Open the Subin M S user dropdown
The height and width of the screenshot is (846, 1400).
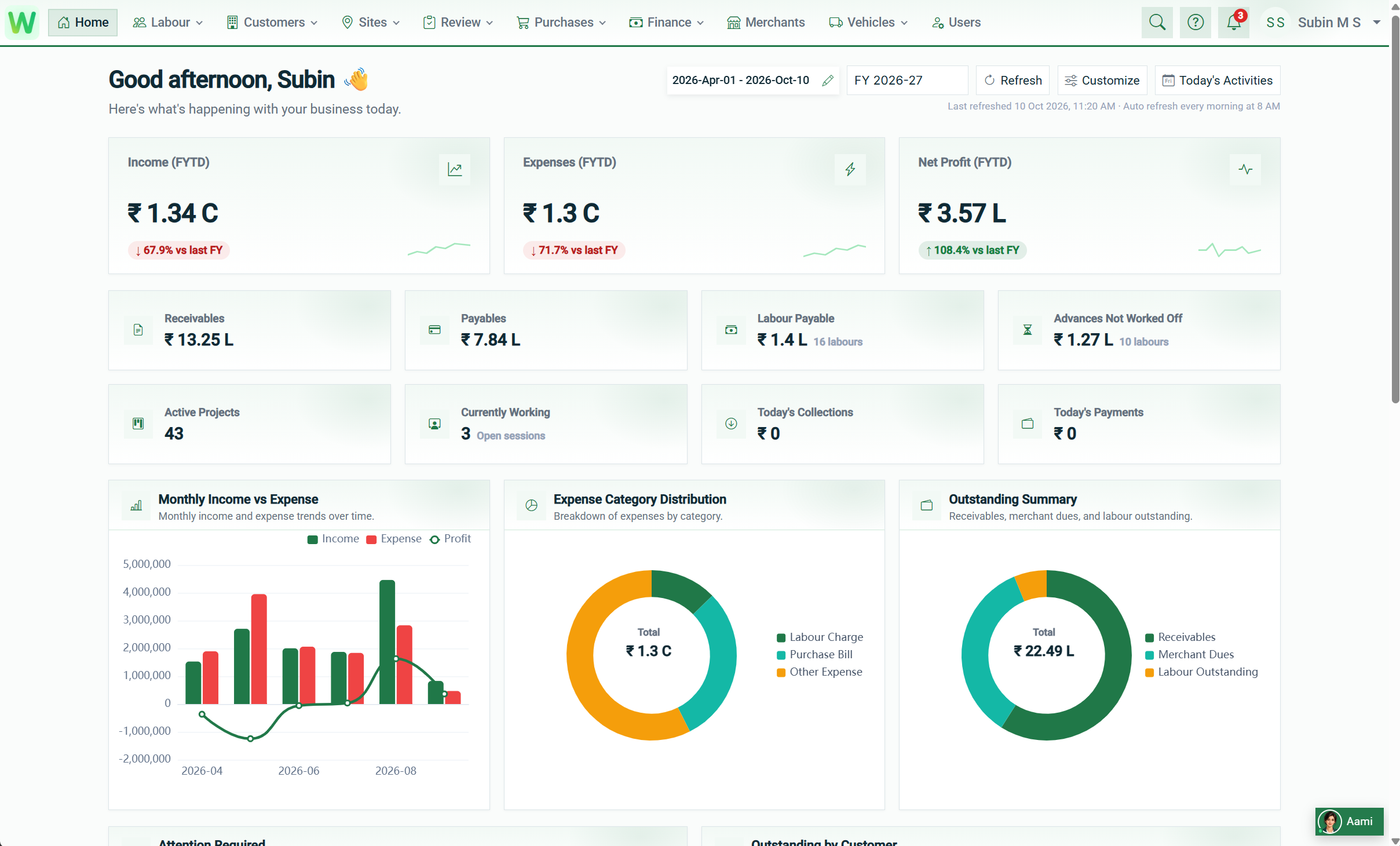1322,23
